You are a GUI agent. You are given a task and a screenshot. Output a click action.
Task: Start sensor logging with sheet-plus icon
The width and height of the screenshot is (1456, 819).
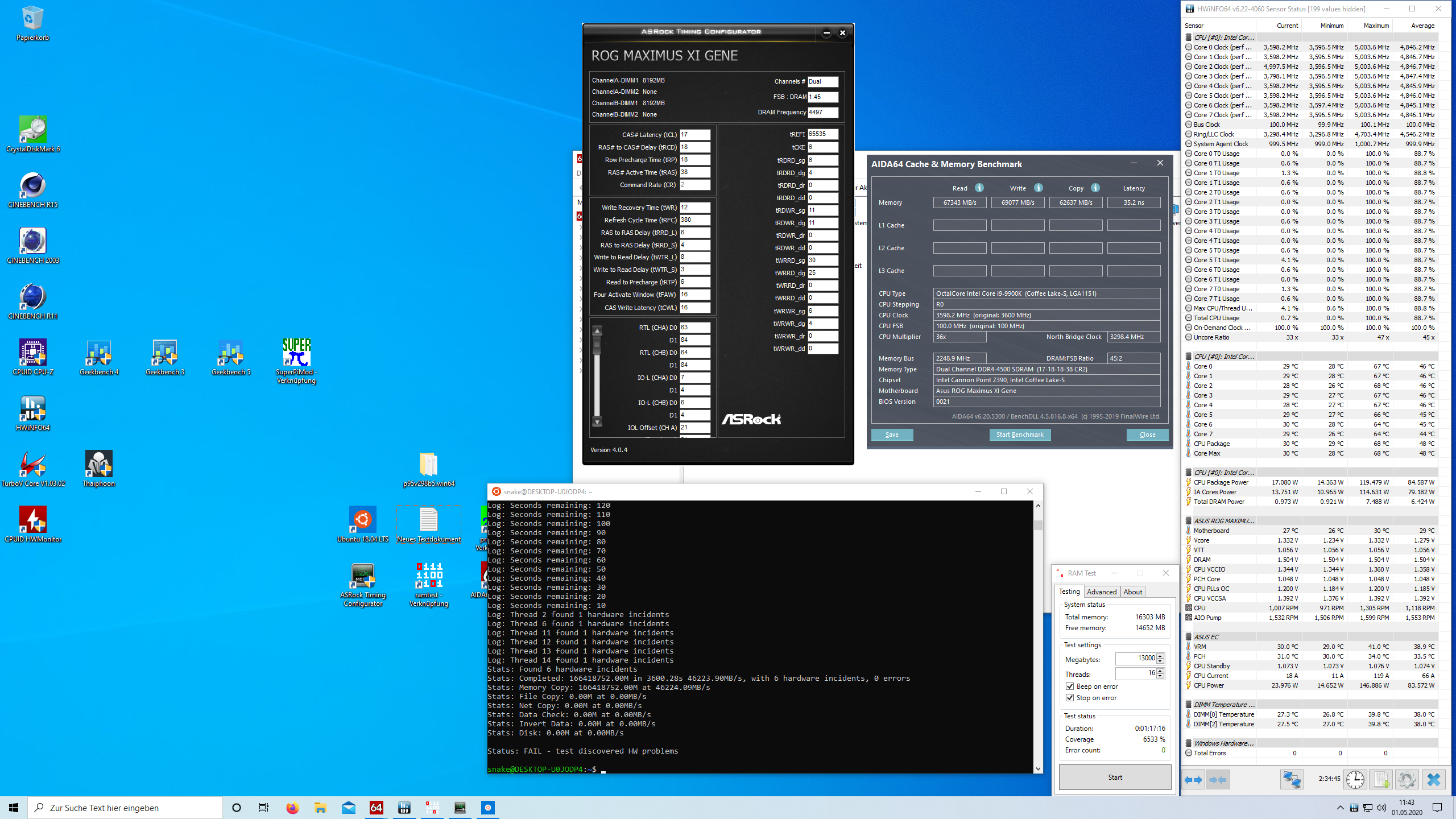coord(1381,780)
